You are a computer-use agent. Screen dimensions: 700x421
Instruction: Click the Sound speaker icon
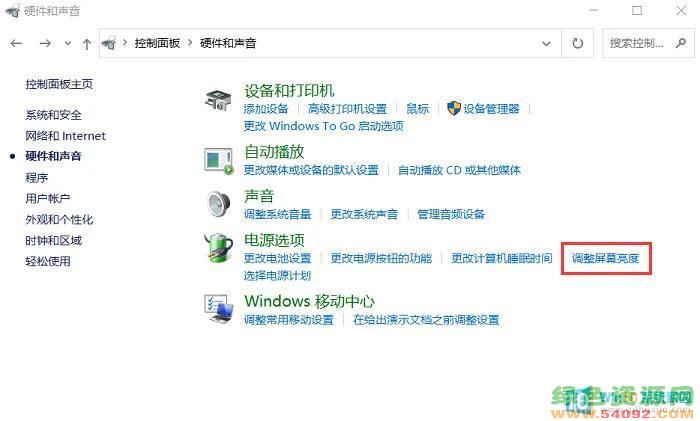(x=219, y=204)
